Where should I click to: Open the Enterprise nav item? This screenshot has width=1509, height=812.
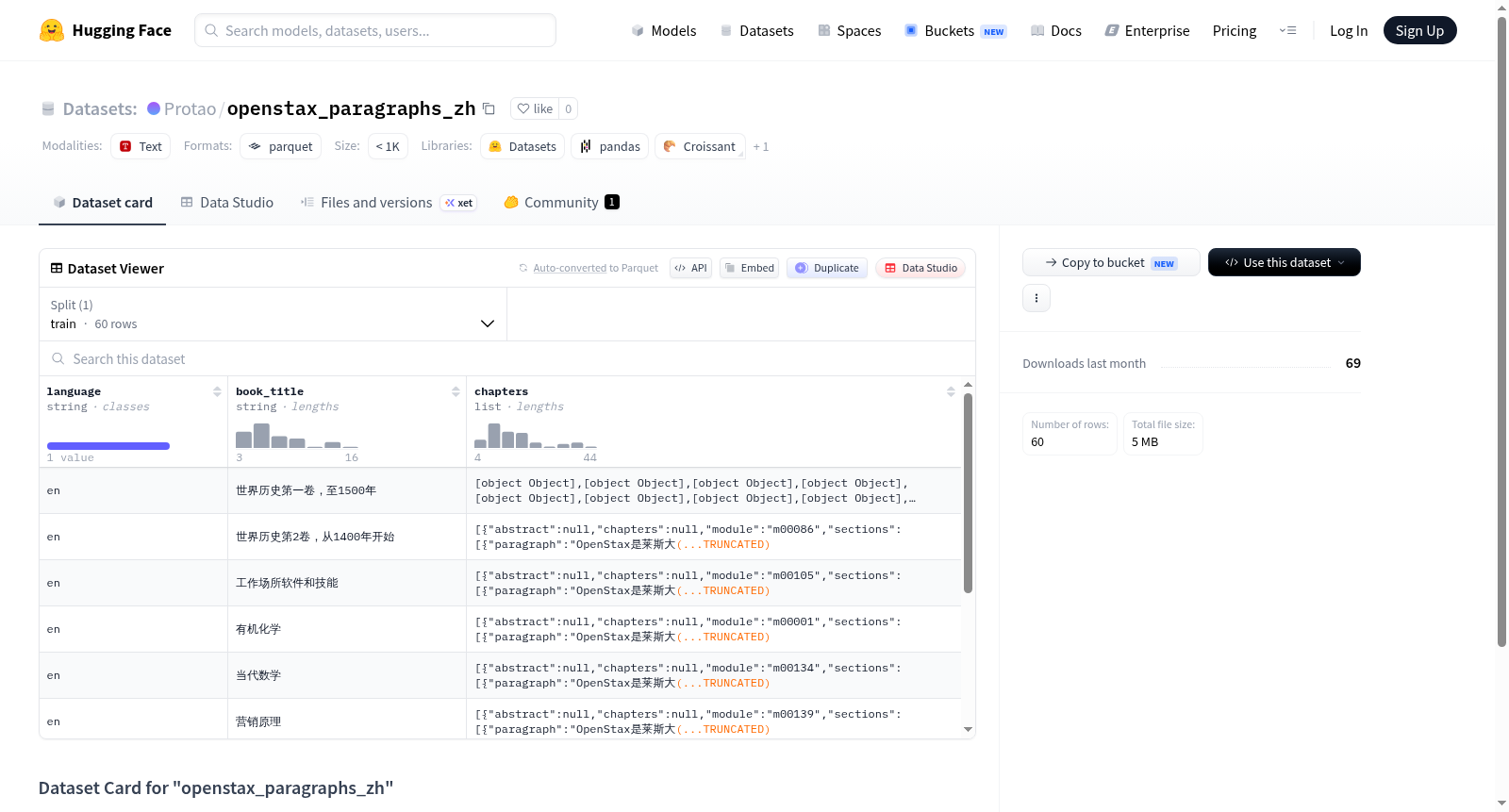(x=1147, y=30)
